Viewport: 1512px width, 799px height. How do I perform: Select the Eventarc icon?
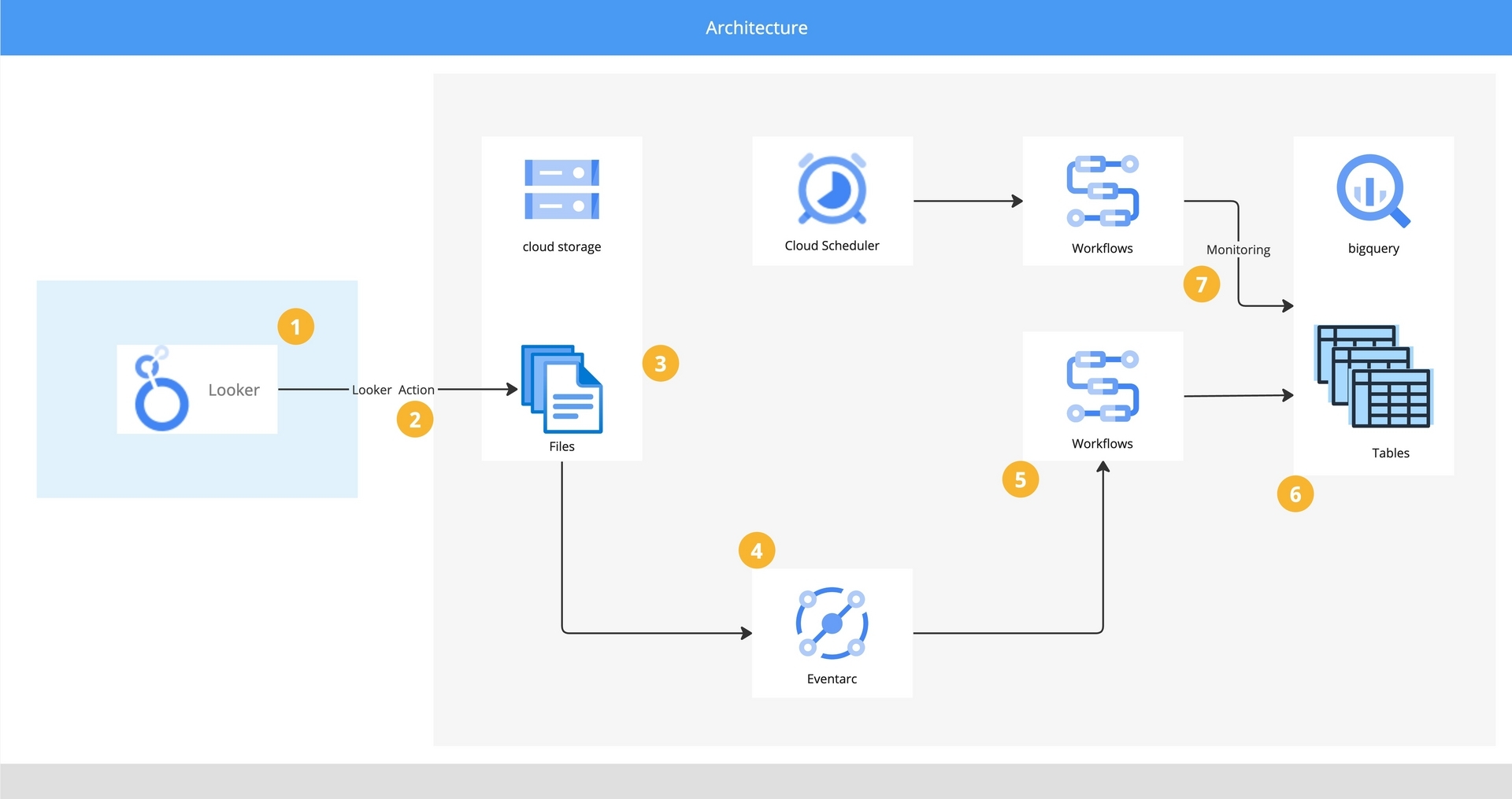(832, 623)
